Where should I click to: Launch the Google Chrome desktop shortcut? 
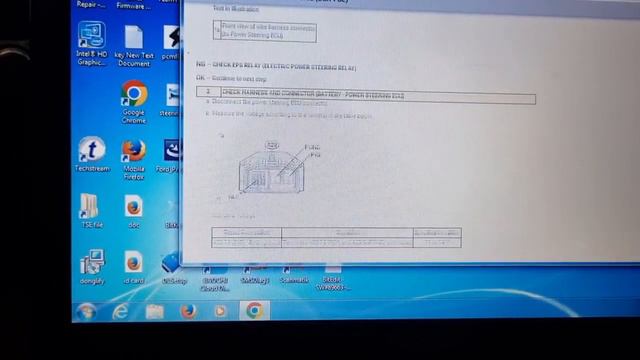click(134, 102)
